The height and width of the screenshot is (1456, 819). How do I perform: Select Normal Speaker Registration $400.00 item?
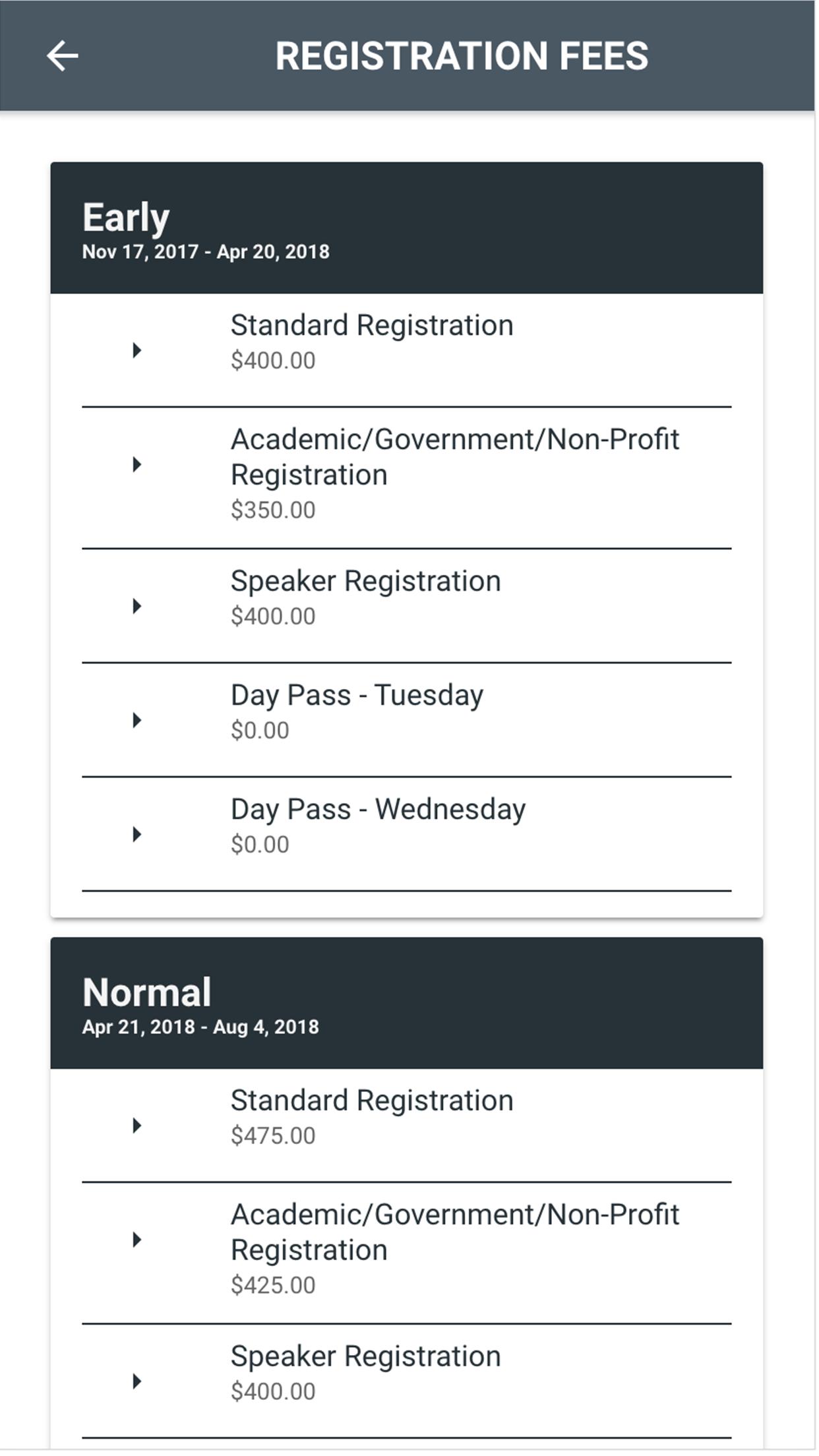[366, 1373]
